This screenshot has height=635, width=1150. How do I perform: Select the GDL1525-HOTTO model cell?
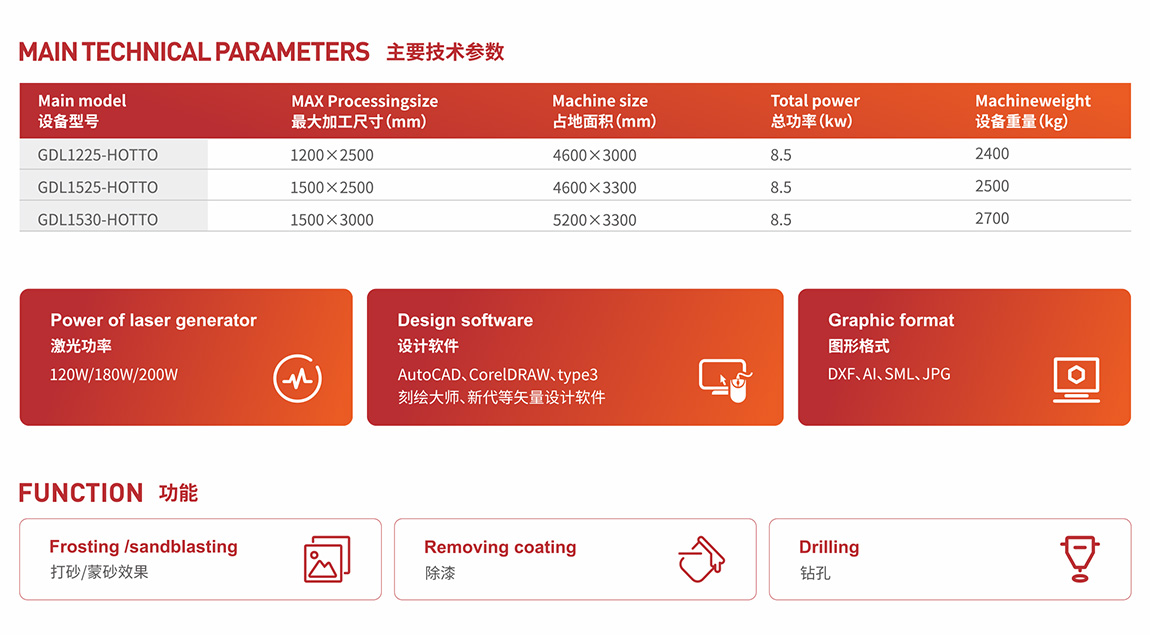[x=98, y=187]
